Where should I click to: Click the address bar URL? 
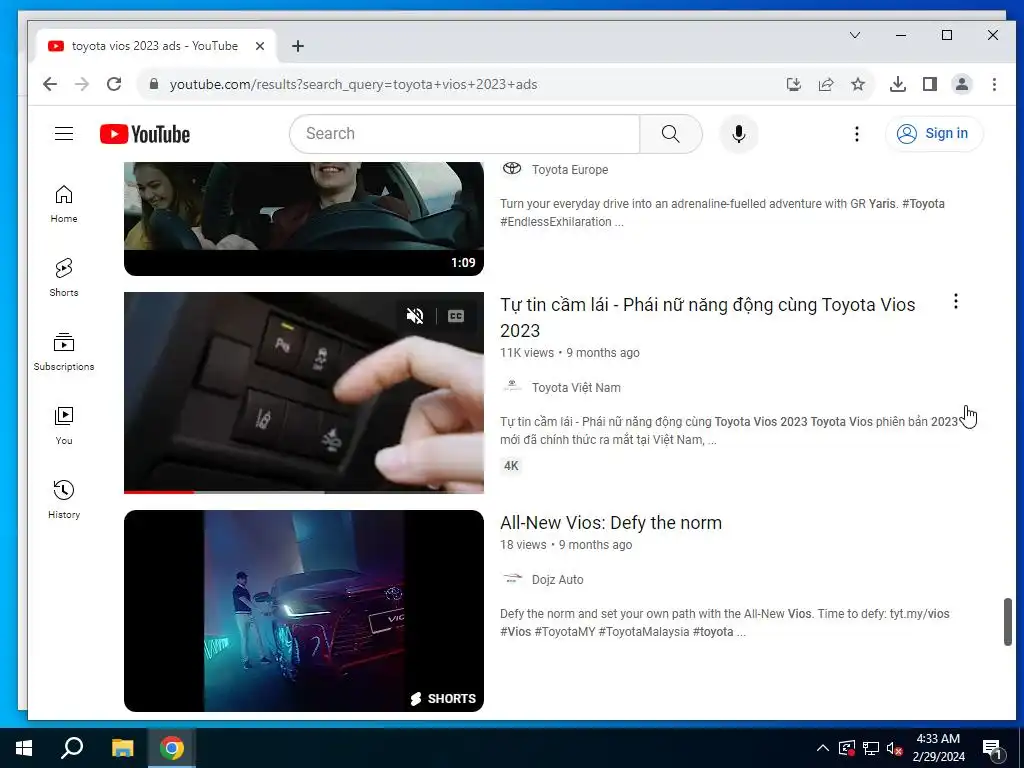(x=353, y=84)
